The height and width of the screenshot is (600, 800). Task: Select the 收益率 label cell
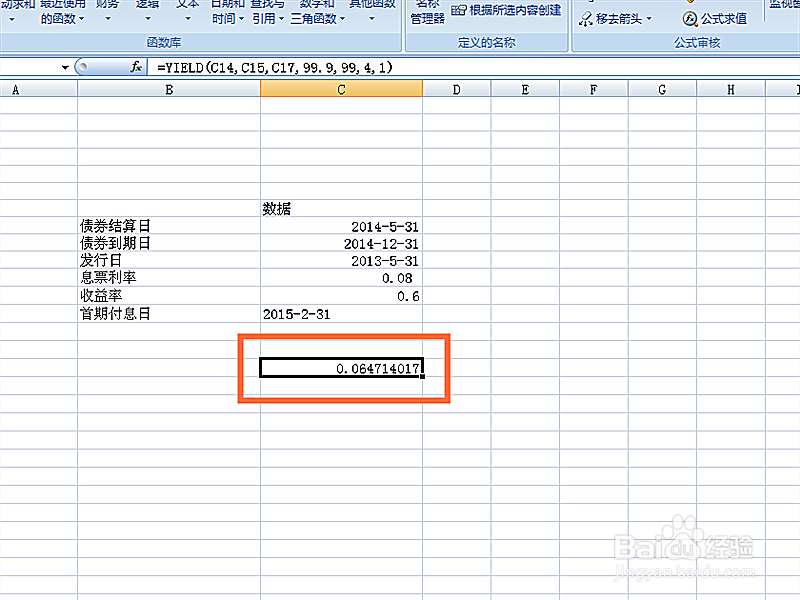(169, 296)
